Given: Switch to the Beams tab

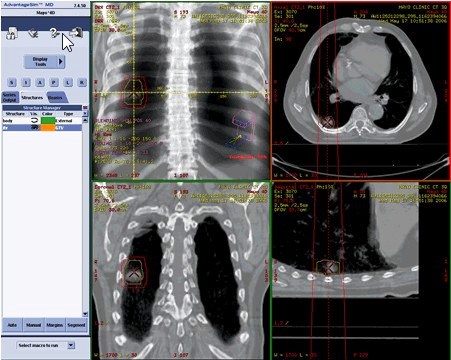Looking at the screenshot, I should (56, 97).
